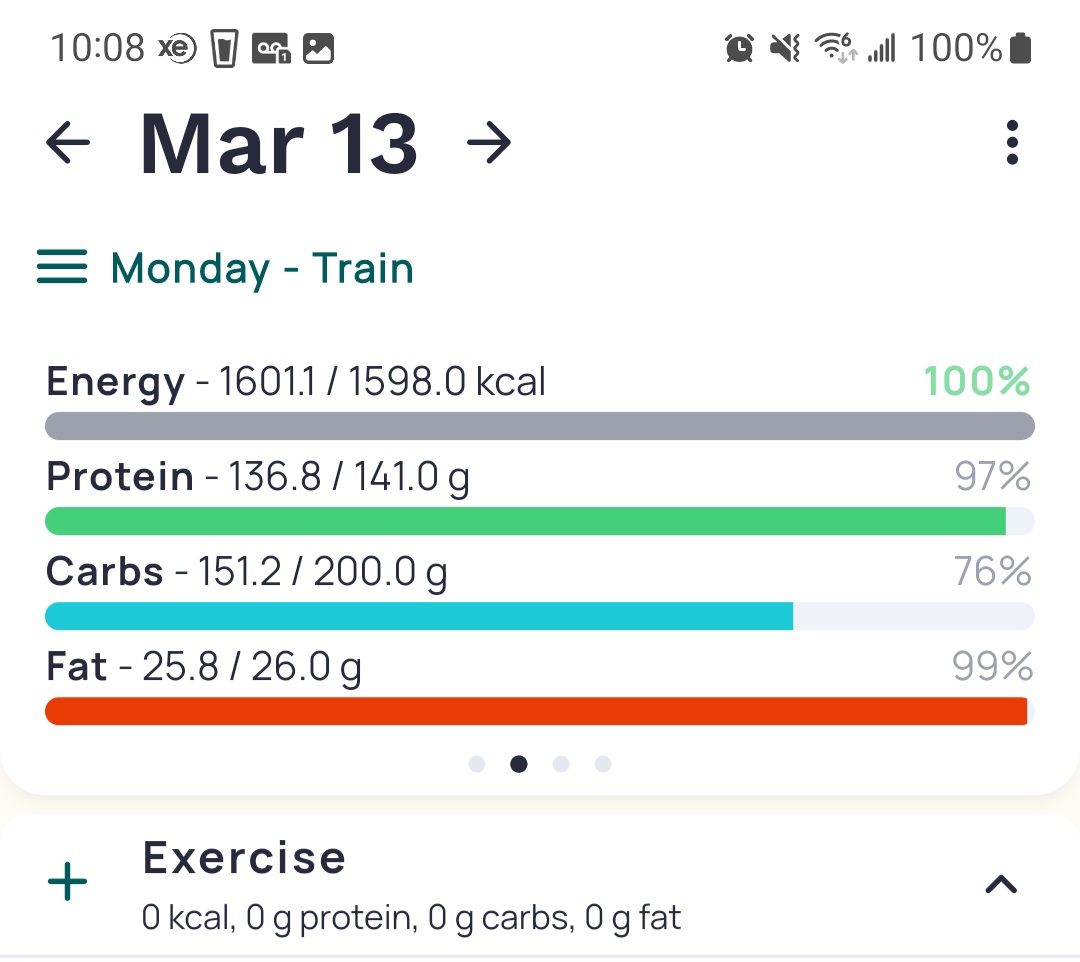The image size is (1080, 962).
Task: Open the three-dot overflow menu
Action: click(1012, 143)
